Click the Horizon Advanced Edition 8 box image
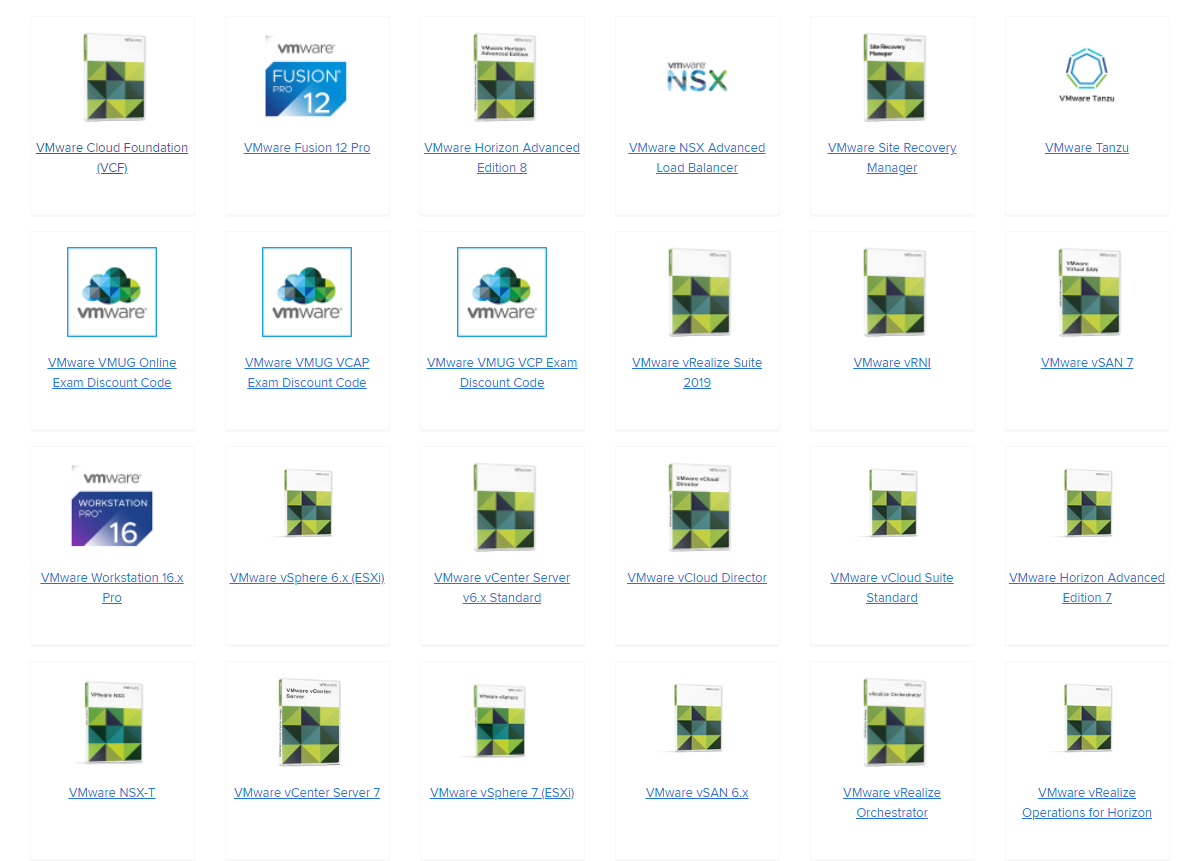Screen dimensions: 1181x861 [504, 77]
